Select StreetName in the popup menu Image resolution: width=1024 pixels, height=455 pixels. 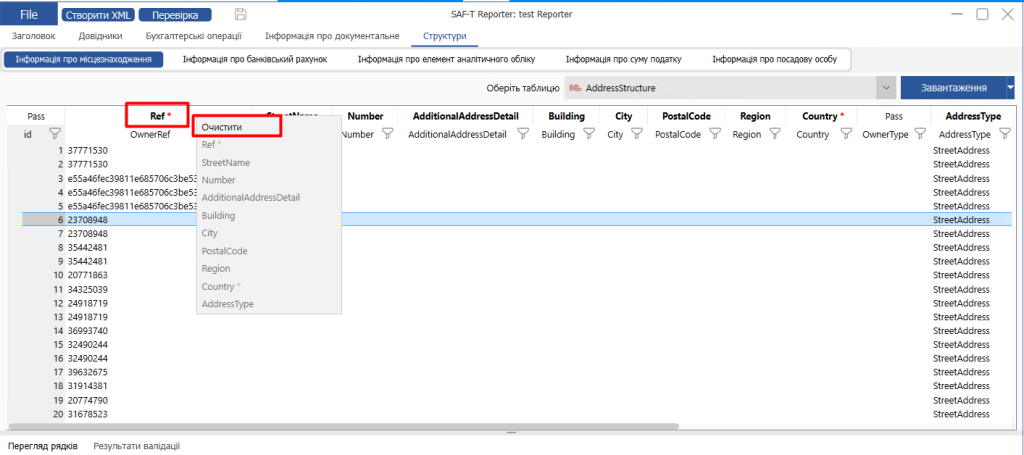click(x=225, y=163)
